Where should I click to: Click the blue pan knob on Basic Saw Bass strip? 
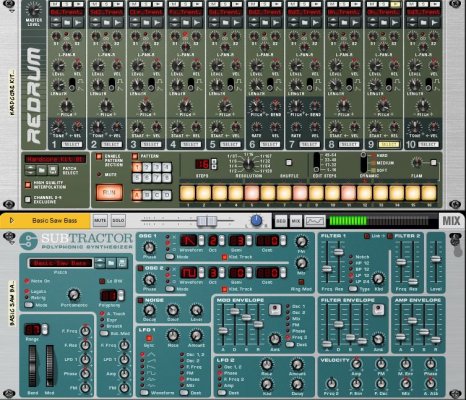coord(256,220)
